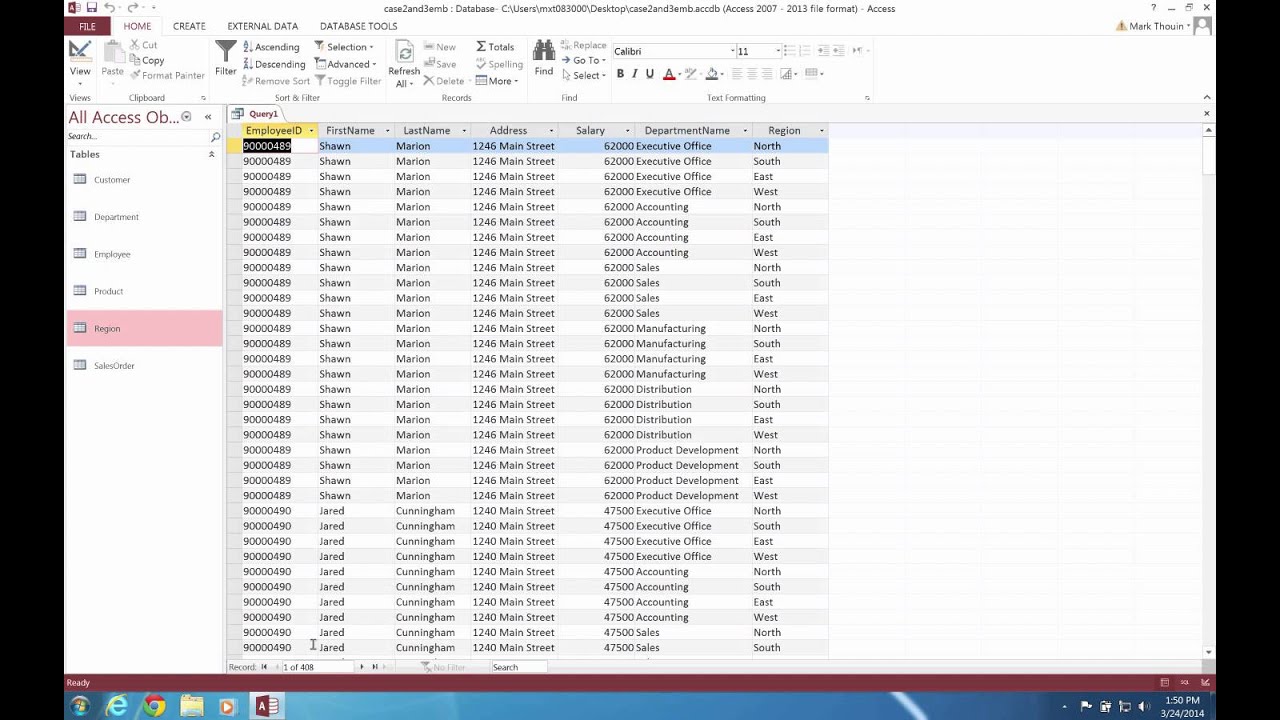The width and height of the screenshot is (1280, 720).
Task: Apply Italic formatting
Action: [634, 74]
